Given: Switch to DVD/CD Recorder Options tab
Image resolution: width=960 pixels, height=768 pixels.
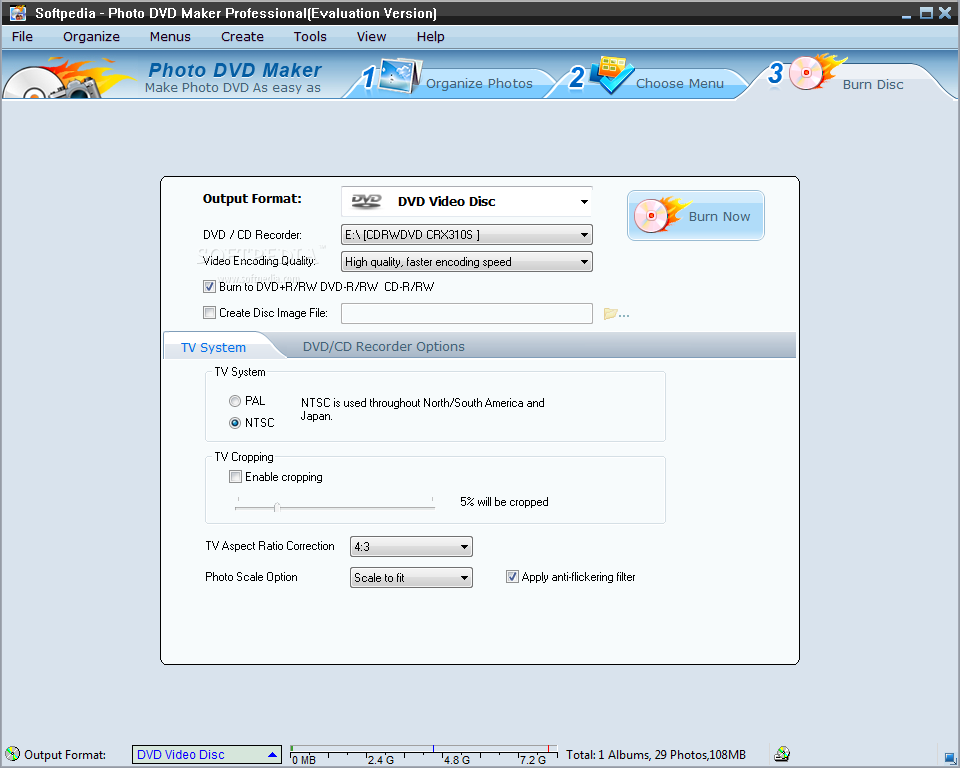Looking at the screenshot, I should coord(384,347).
